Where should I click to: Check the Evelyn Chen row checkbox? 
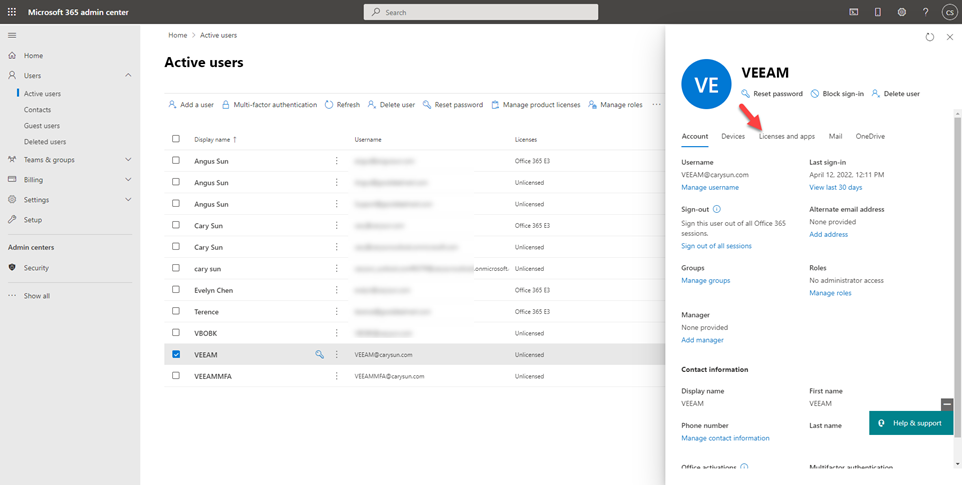pyautogui.click(x=176, y=290)
